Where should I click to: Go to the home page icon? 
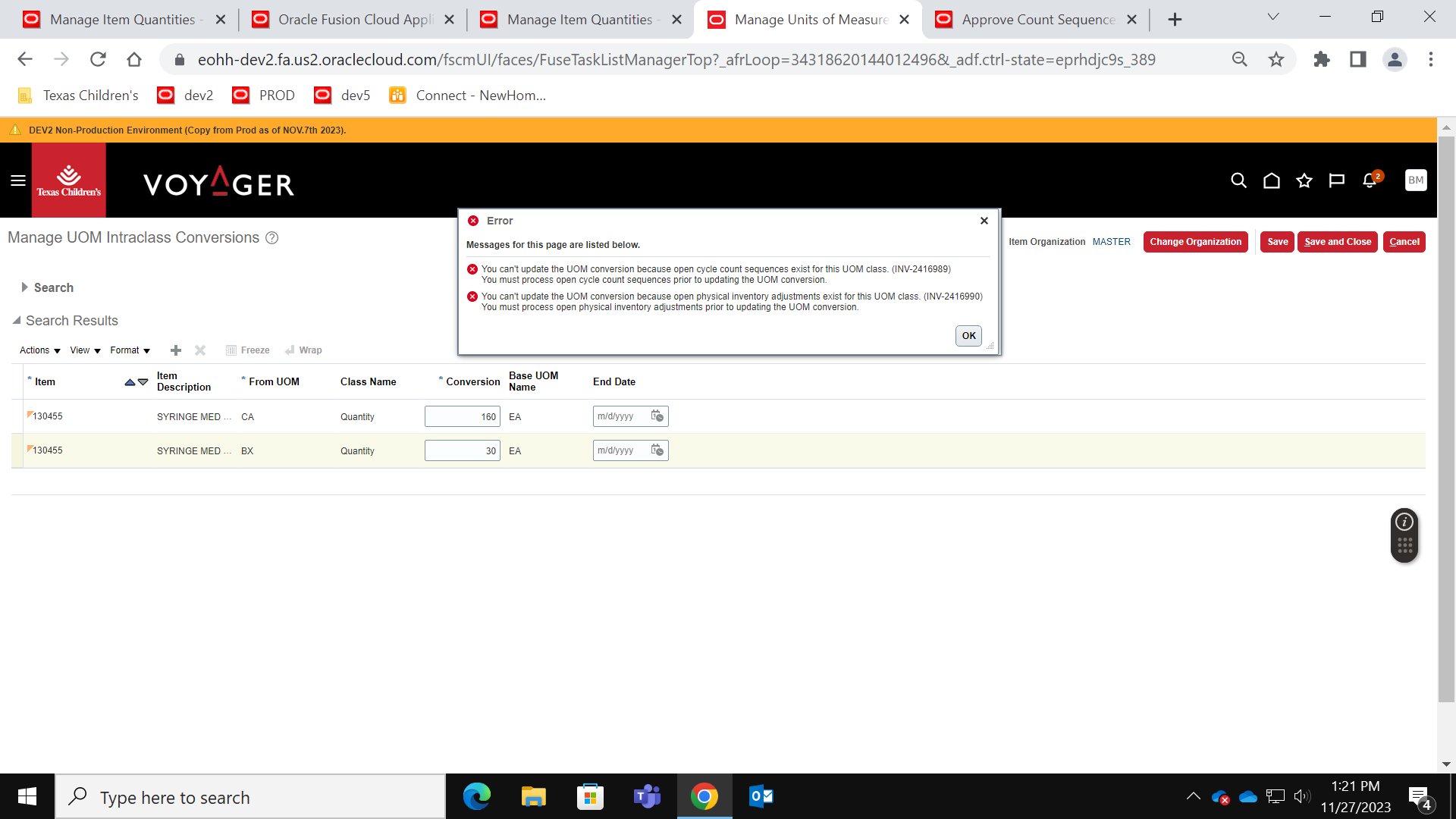[1272, 180]
